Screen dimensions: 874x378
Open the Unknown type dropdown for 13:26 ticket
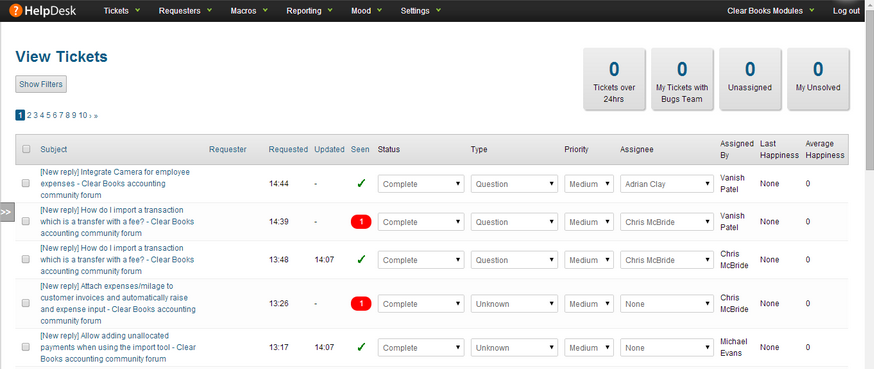click(x=514, y=304)
